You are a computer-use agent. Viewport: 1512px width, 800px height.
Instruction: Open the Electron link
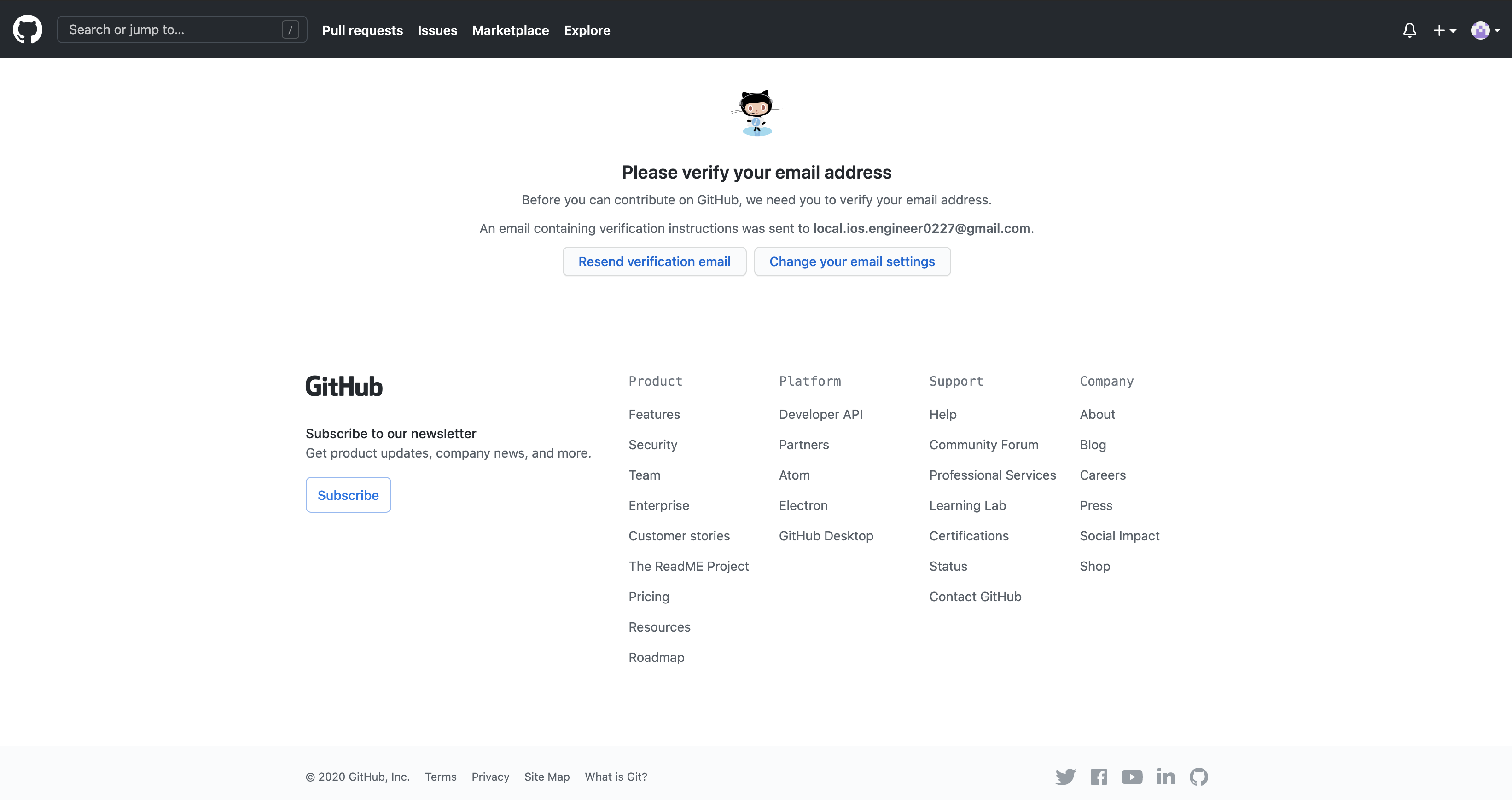coord(803,505)
